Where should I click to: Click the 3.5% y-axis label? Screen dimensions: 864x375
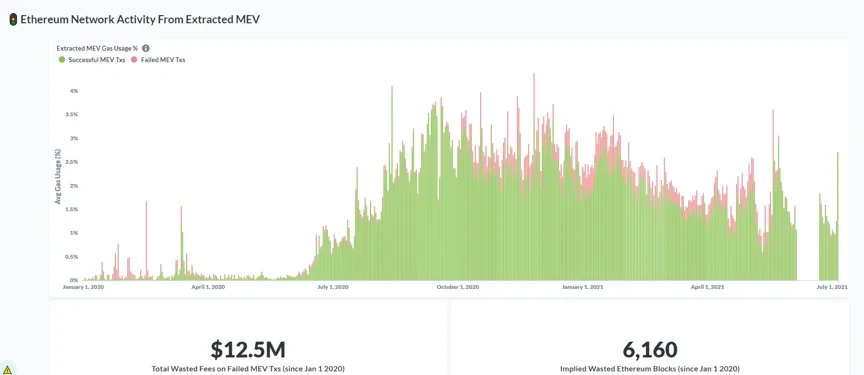pos(72,115)
